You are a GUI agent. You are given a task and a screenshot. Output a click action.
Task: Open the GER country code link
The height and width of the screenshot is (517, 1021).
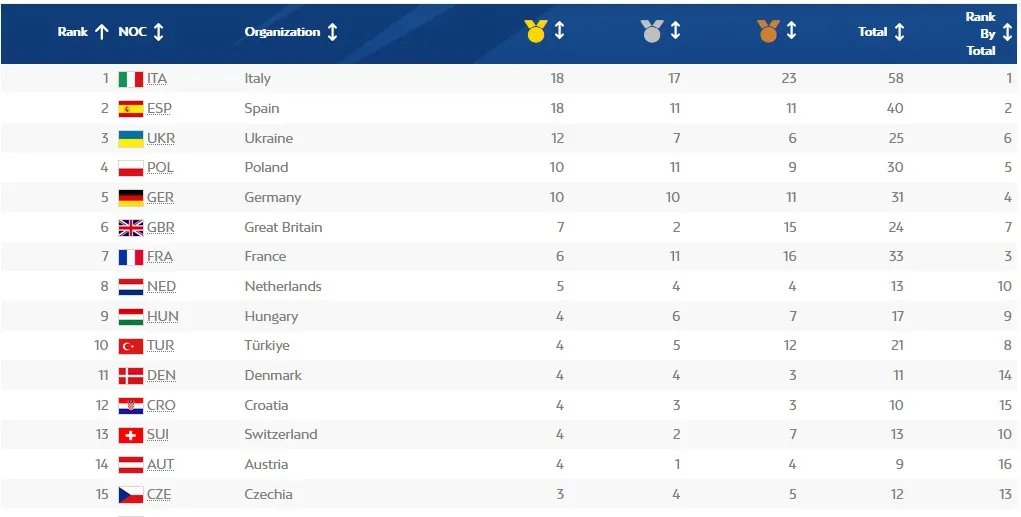pos(160,197)
